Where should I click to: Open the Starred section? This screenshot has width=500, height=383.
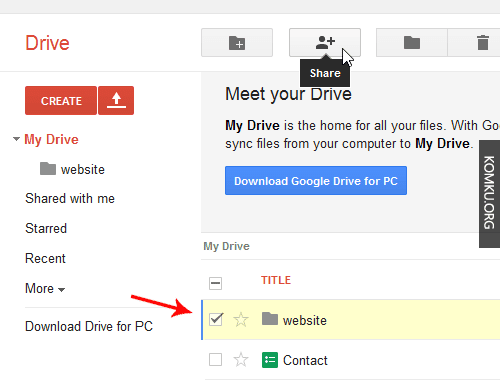(46, 228)
